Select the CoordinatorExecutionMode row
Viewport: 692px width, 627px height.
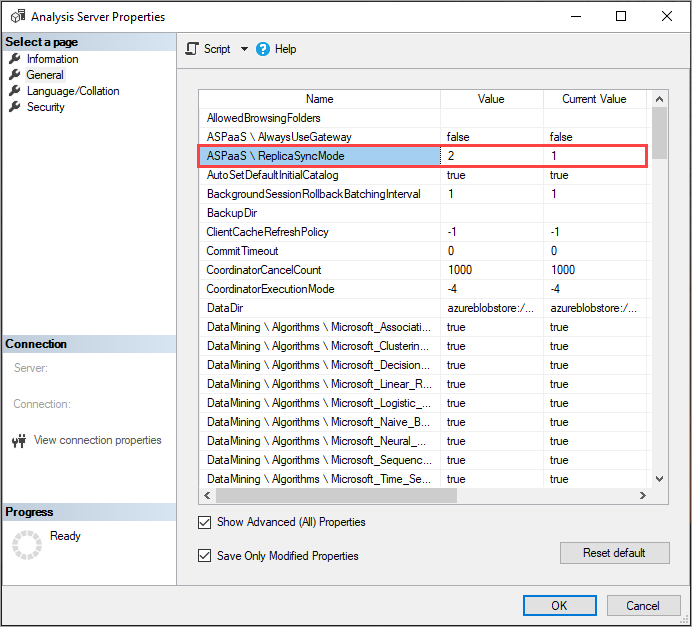(x=422, y=289)
